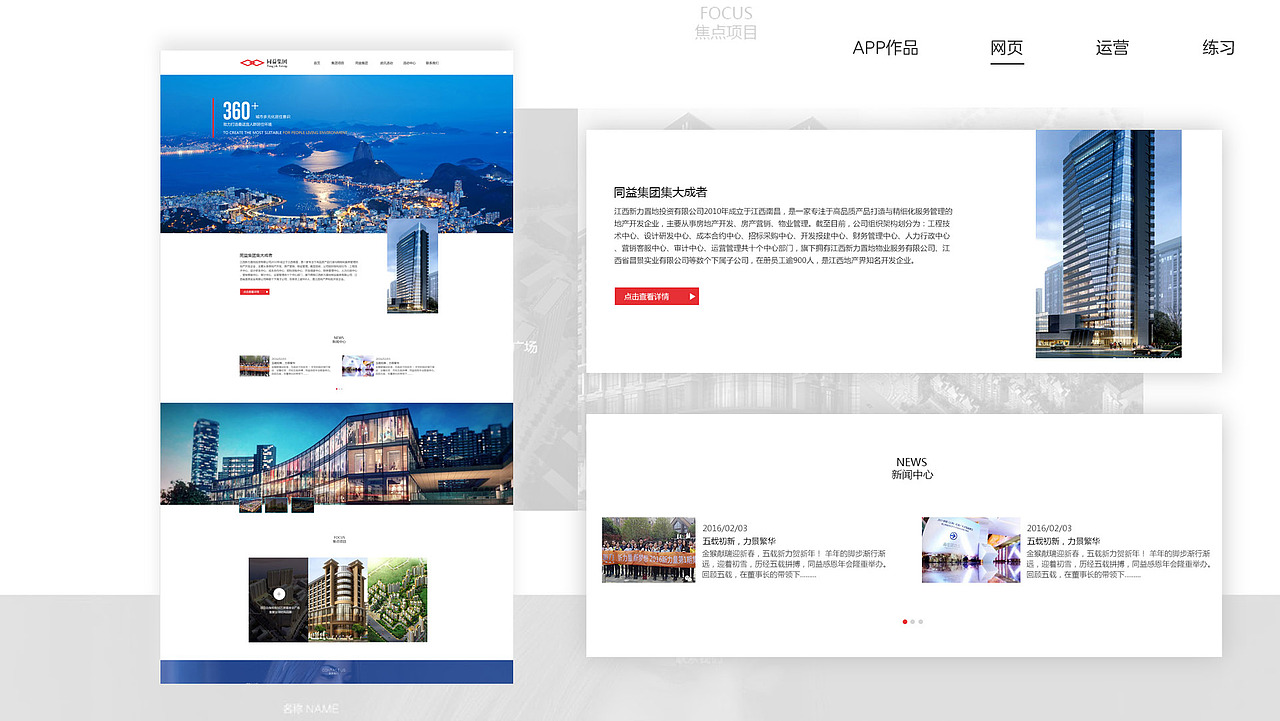Open 五载初新，力景繁华 headline beside purple hall image
This screenshot has width=1280, height=721.
1064,541
